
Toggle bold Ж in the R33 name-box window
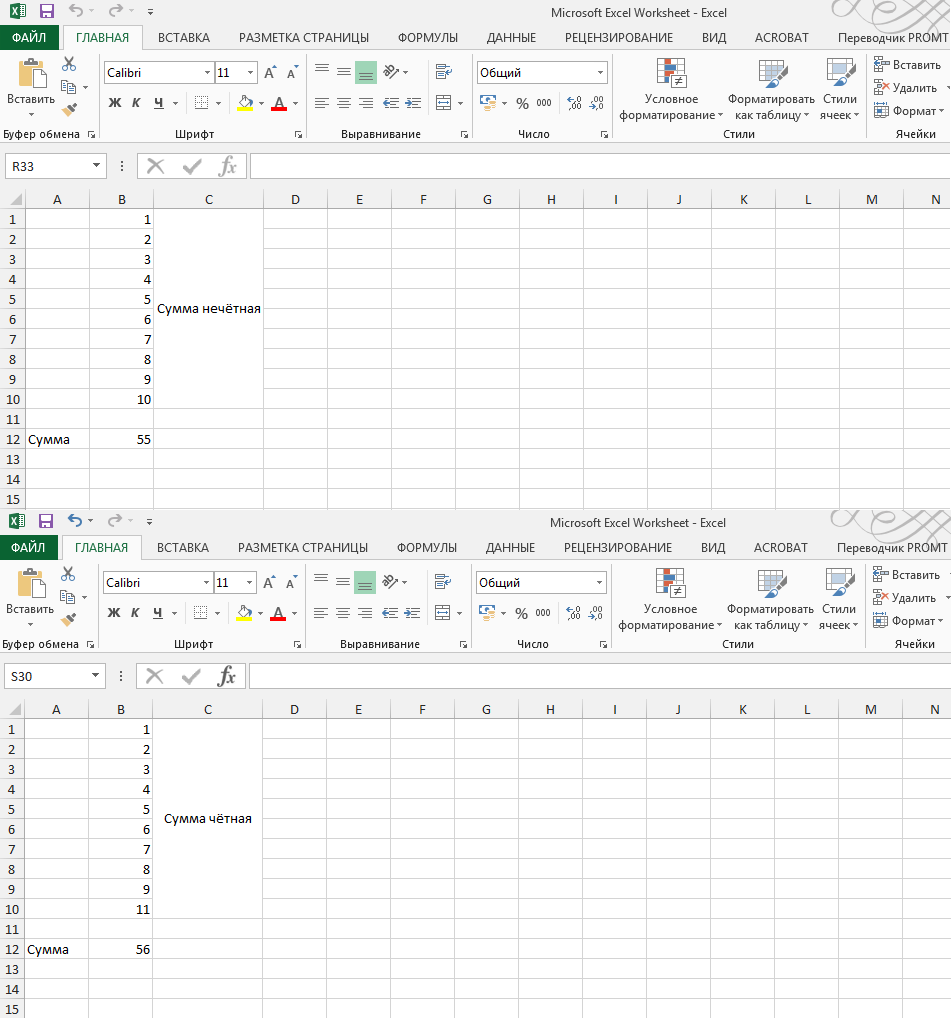pyautogui.click(x=115, y=103)
